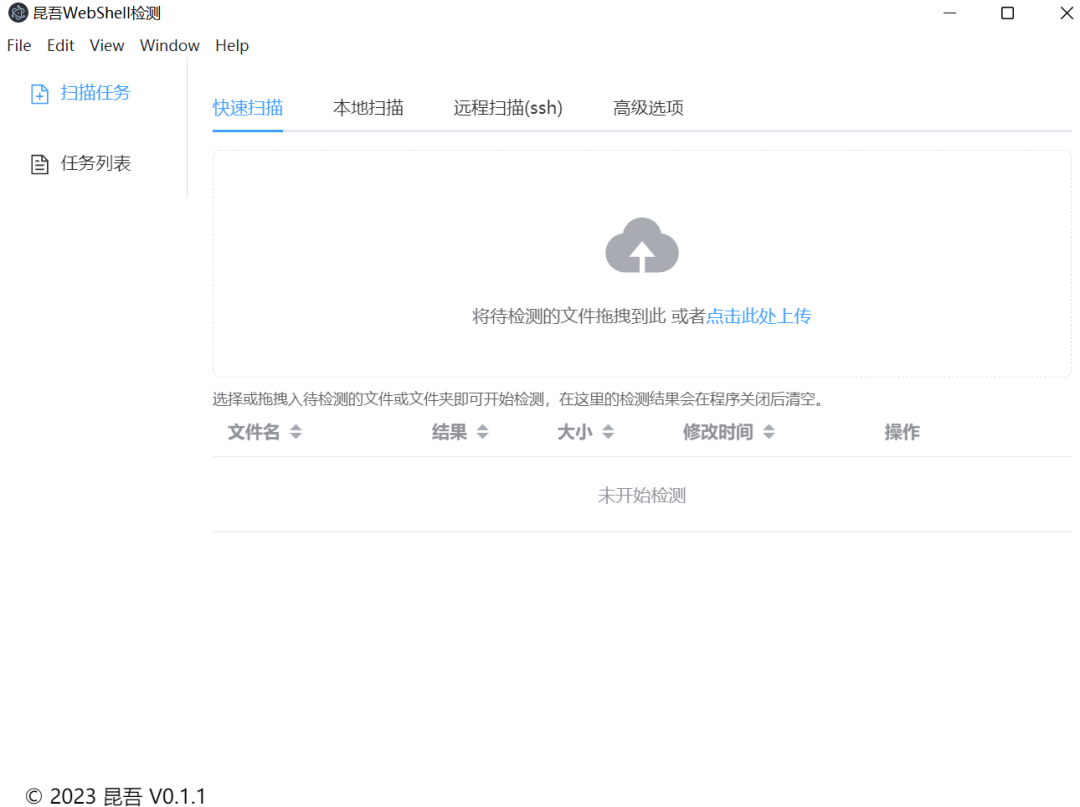The width and height of the screenshot is (1080, 807).
Task: Select the 高级选项 tab
Action: click(647, 108)
